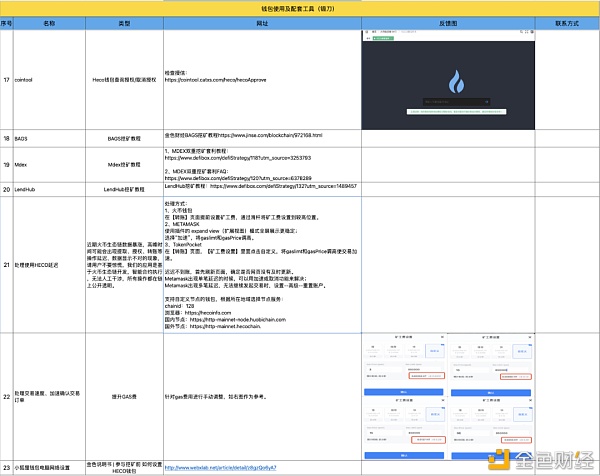The image size is (600, 476).
Task: Select the LendHub name cell
Action: pyautogui.click(x=49, y=189)
